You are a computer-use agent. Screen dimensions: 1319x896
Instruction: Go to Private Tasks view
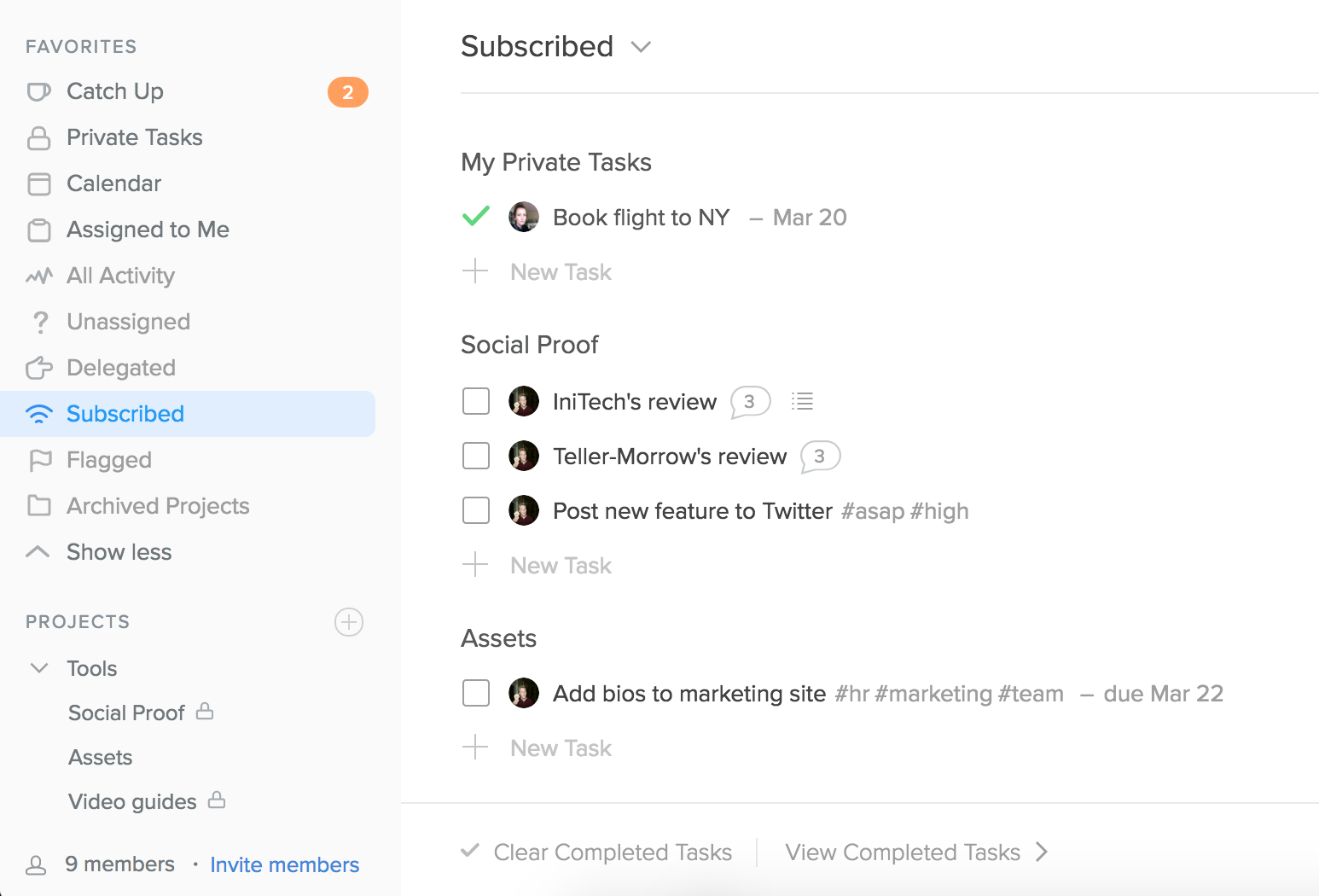click(135, 137)
